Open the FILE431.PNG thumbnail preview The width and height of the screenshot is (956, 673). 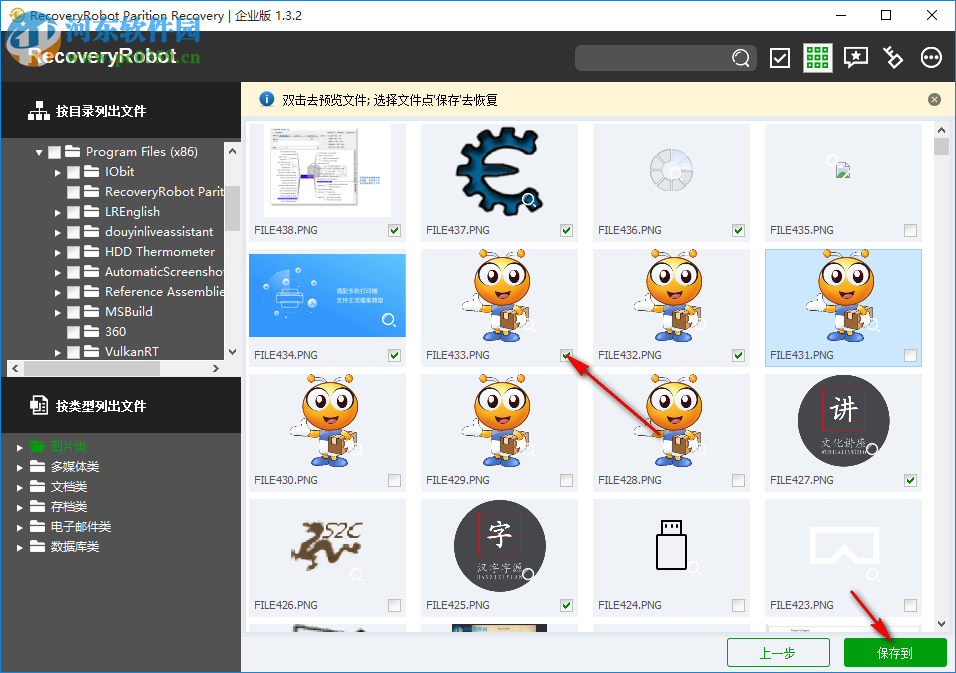843,300
